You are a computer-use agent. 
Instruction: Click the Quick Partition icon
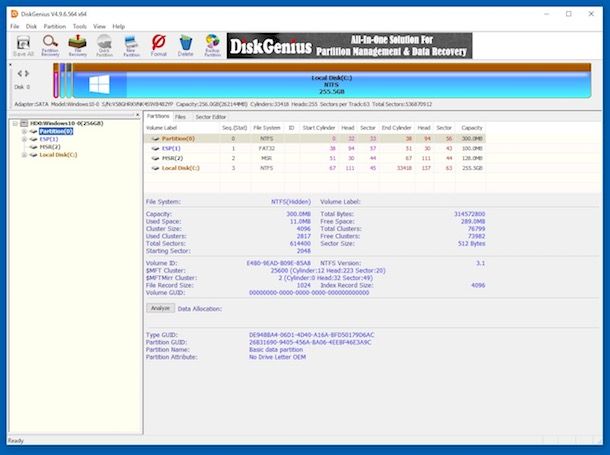104,45
